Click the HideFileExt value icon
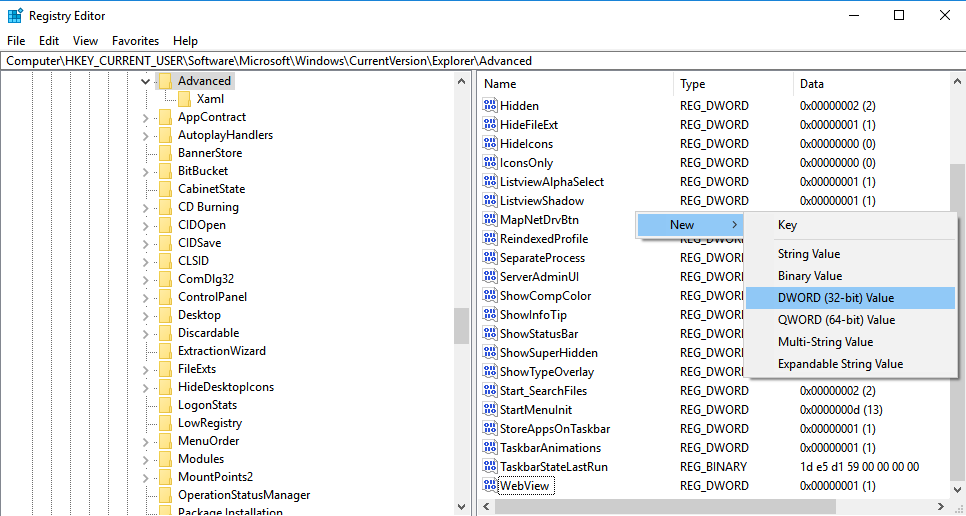This screenshot has height=516, width=966. point(490,124)
